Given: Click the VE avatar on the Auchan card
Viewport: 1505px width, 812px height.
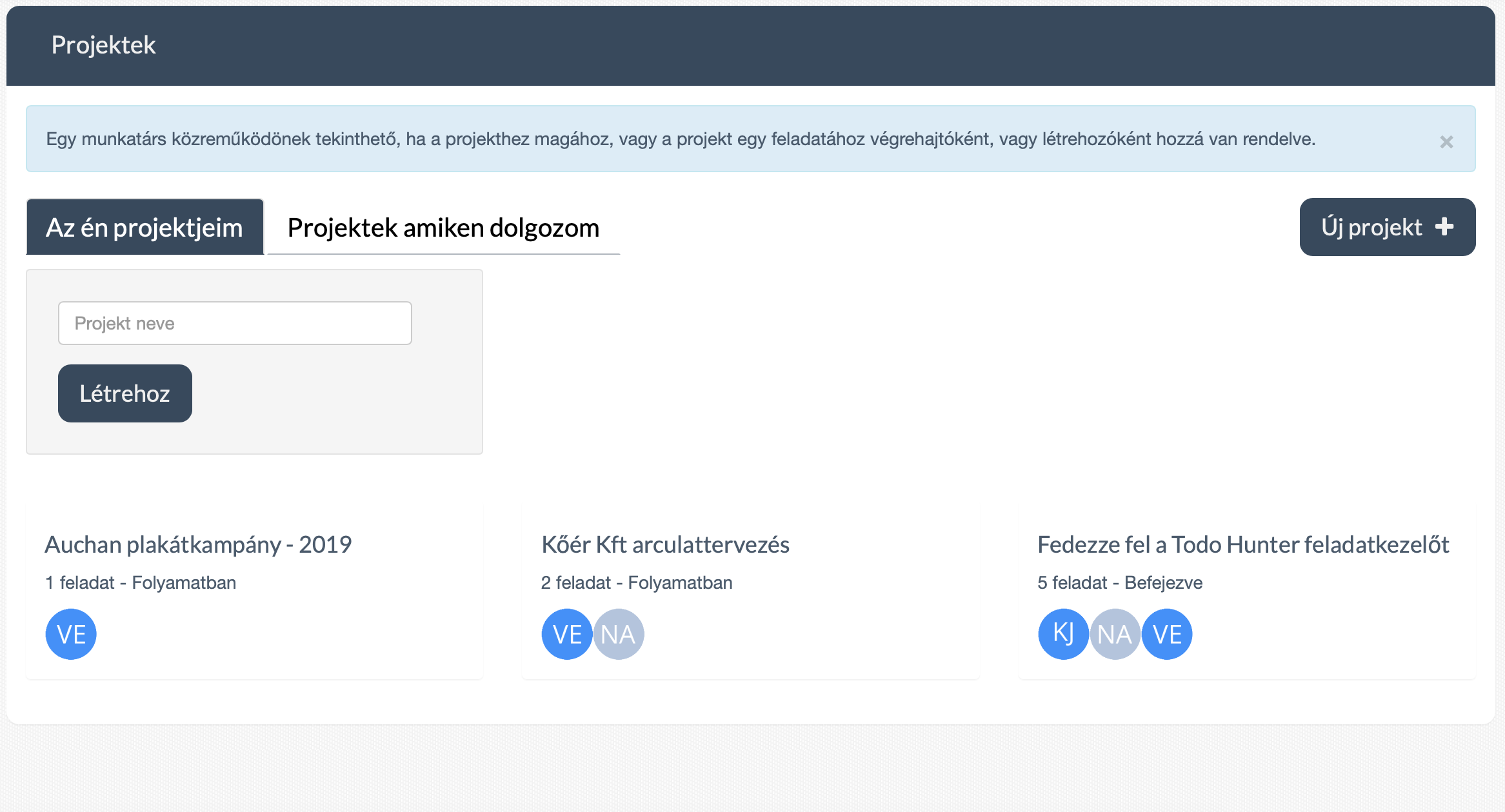Looking at the screenshot, I should click(70, 634).
